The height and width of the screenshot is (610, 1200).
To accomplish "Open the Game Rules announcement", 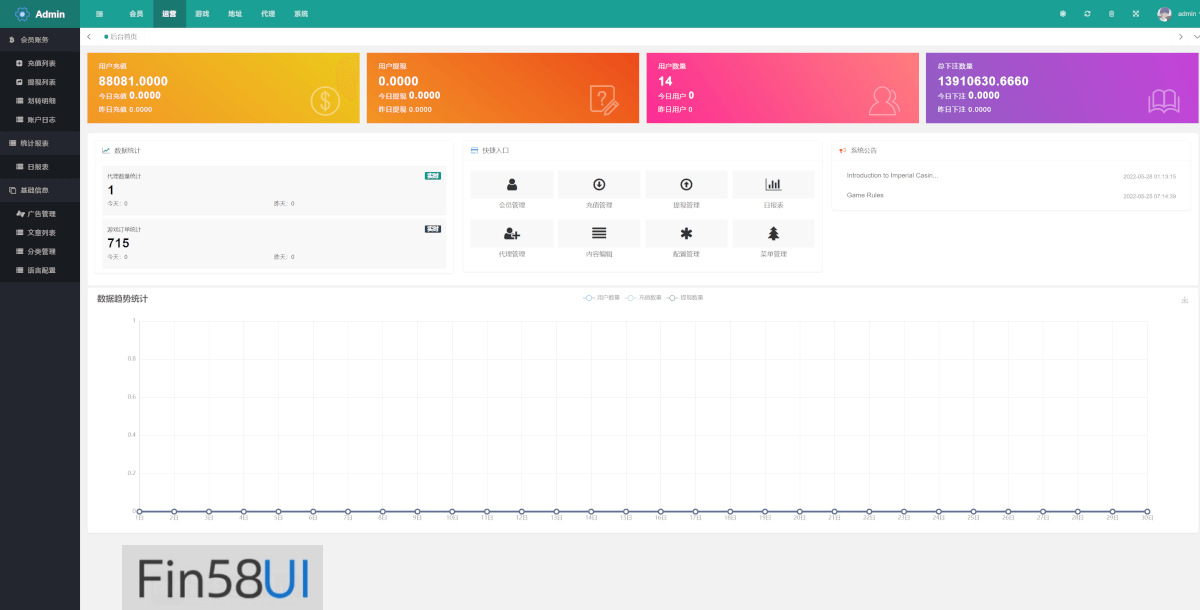I will click(865, 195).
